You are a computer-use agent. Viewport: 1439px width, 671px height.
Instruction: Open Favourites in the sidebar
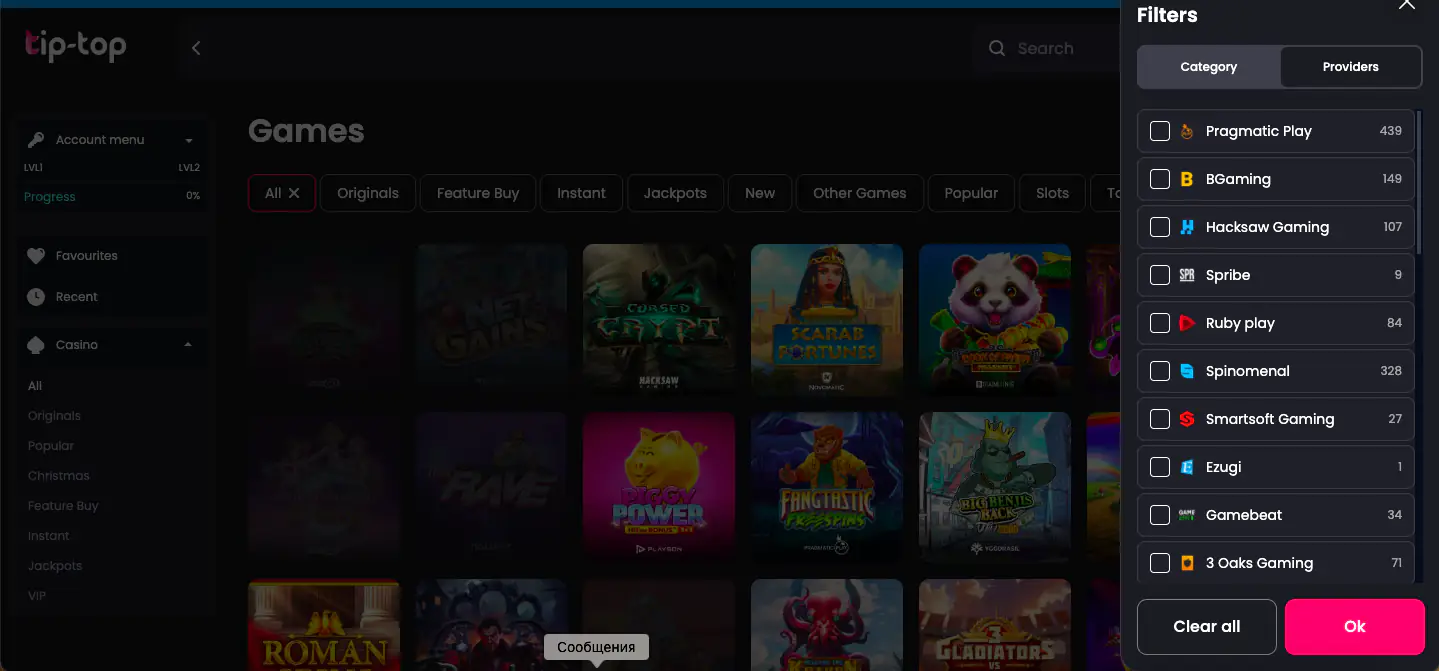tap(87, 256)
